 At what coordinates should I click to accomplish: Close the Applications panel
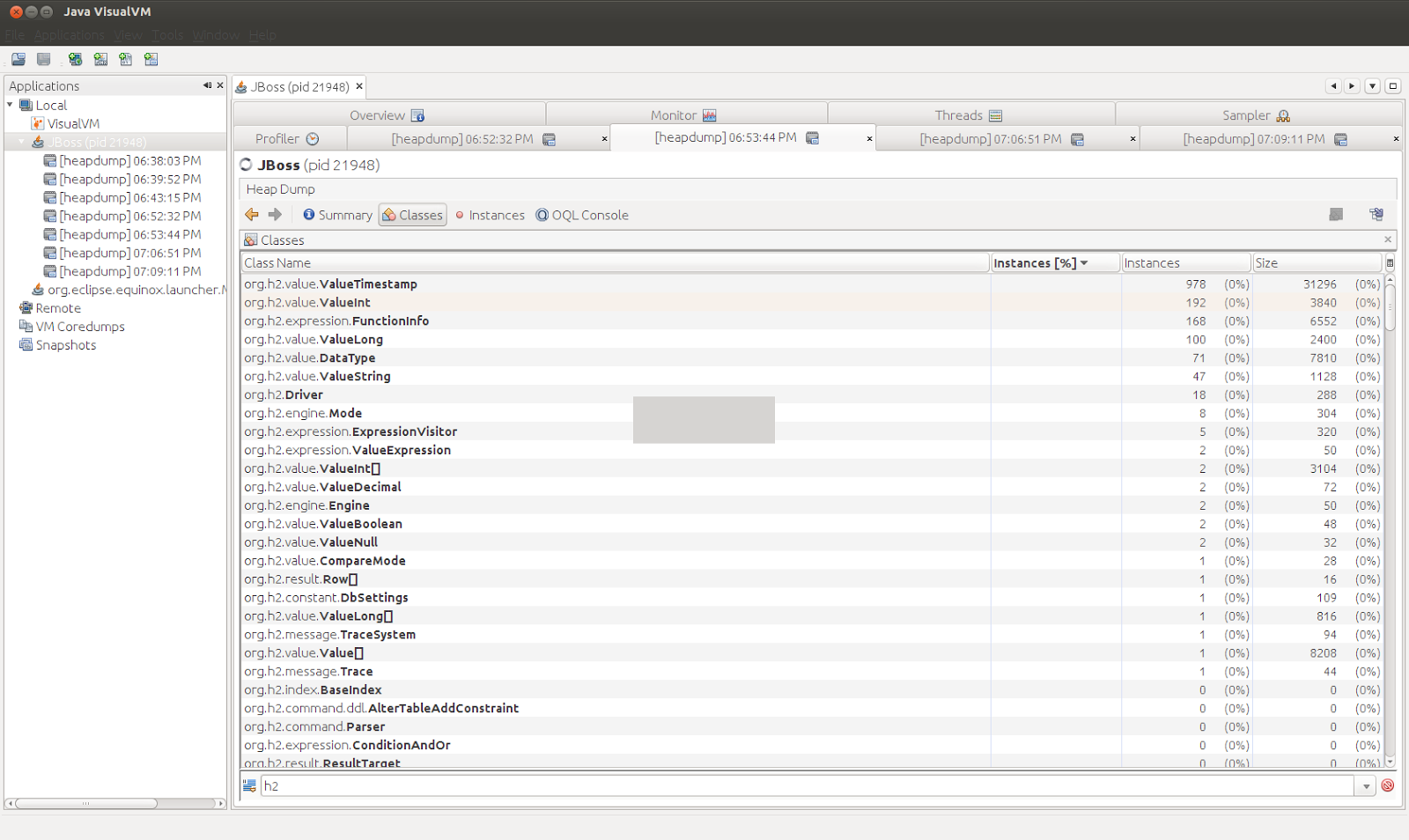click(x=220, y=85)
